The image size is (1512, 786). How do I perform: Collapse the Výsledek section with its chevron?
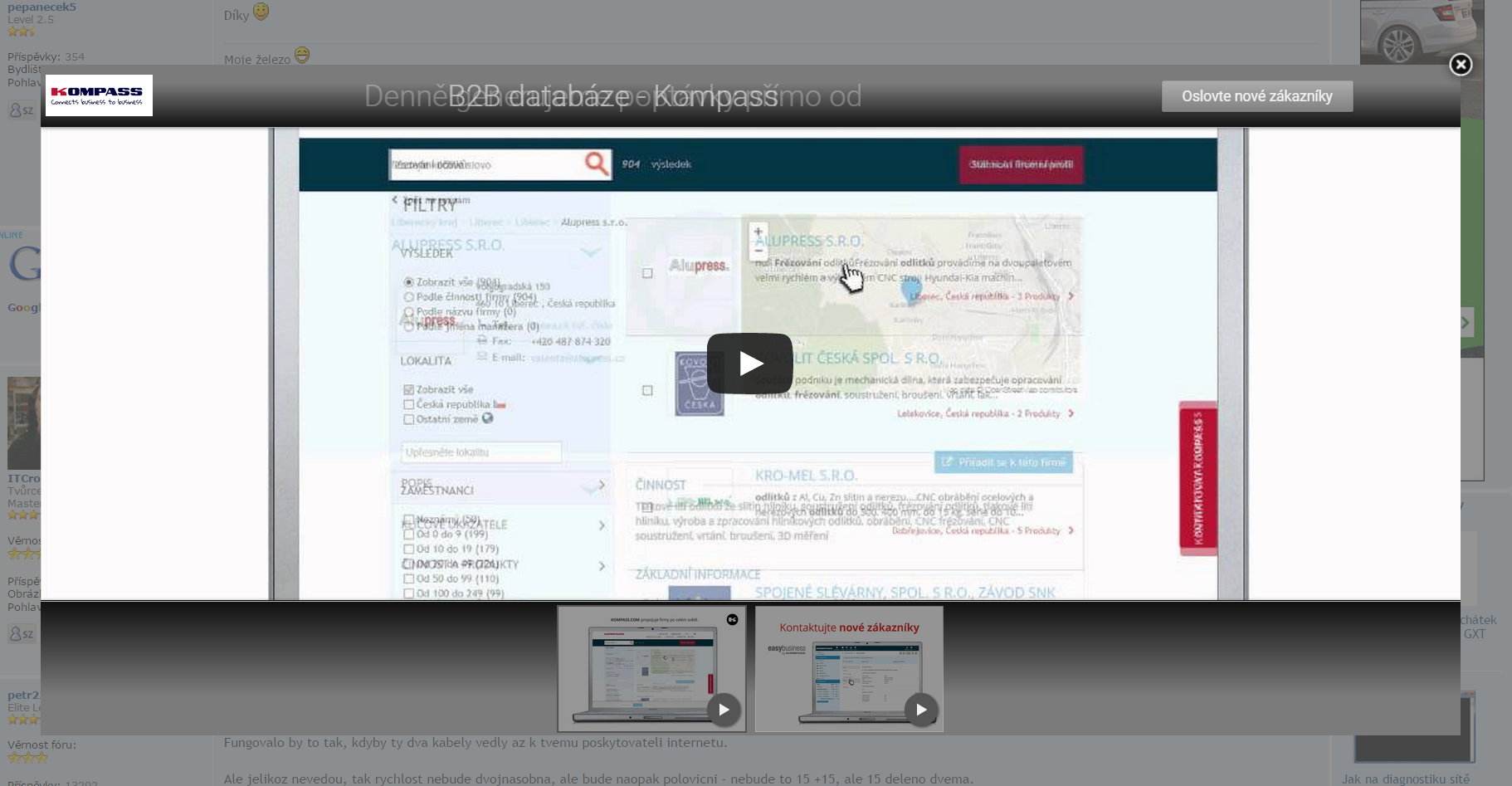tap(591, 251)
